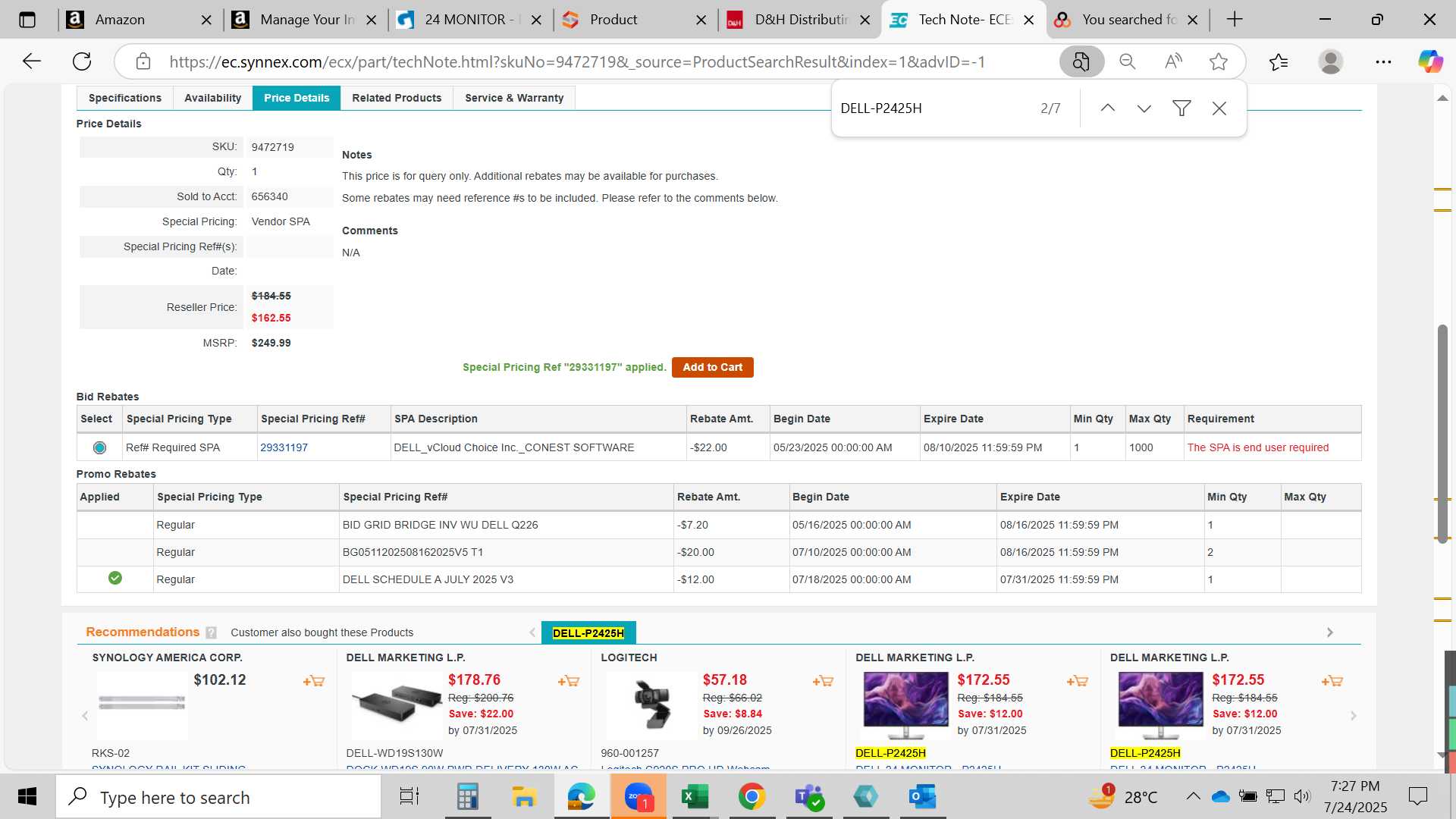1456x819 pixels.
Task: Click the Windows Task View icon
Action: [409, 797]
